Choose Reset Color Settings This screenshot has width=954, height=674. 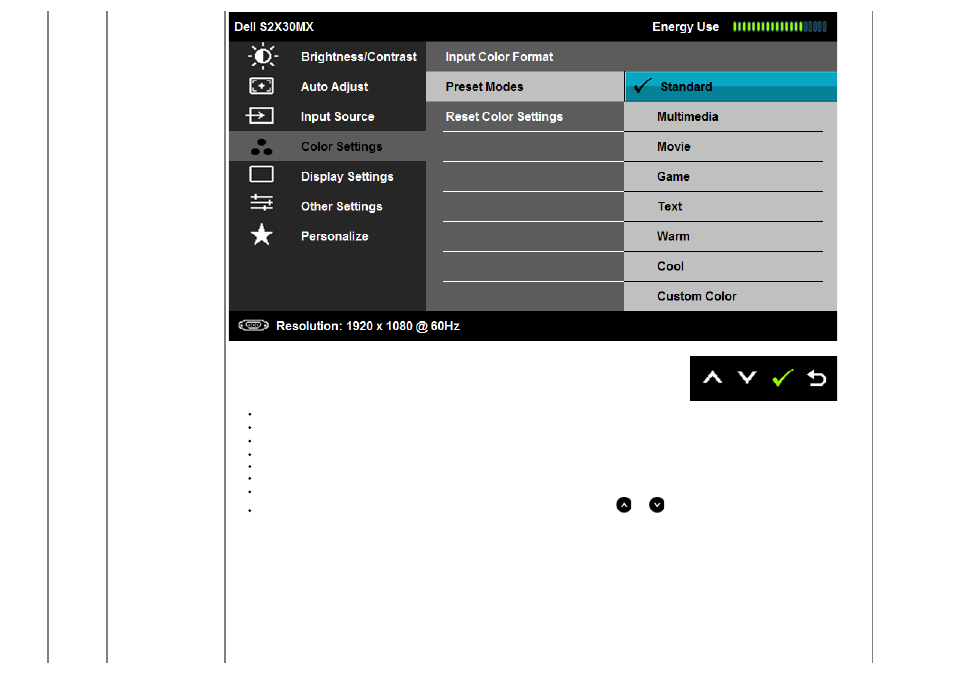click(525, 116)
